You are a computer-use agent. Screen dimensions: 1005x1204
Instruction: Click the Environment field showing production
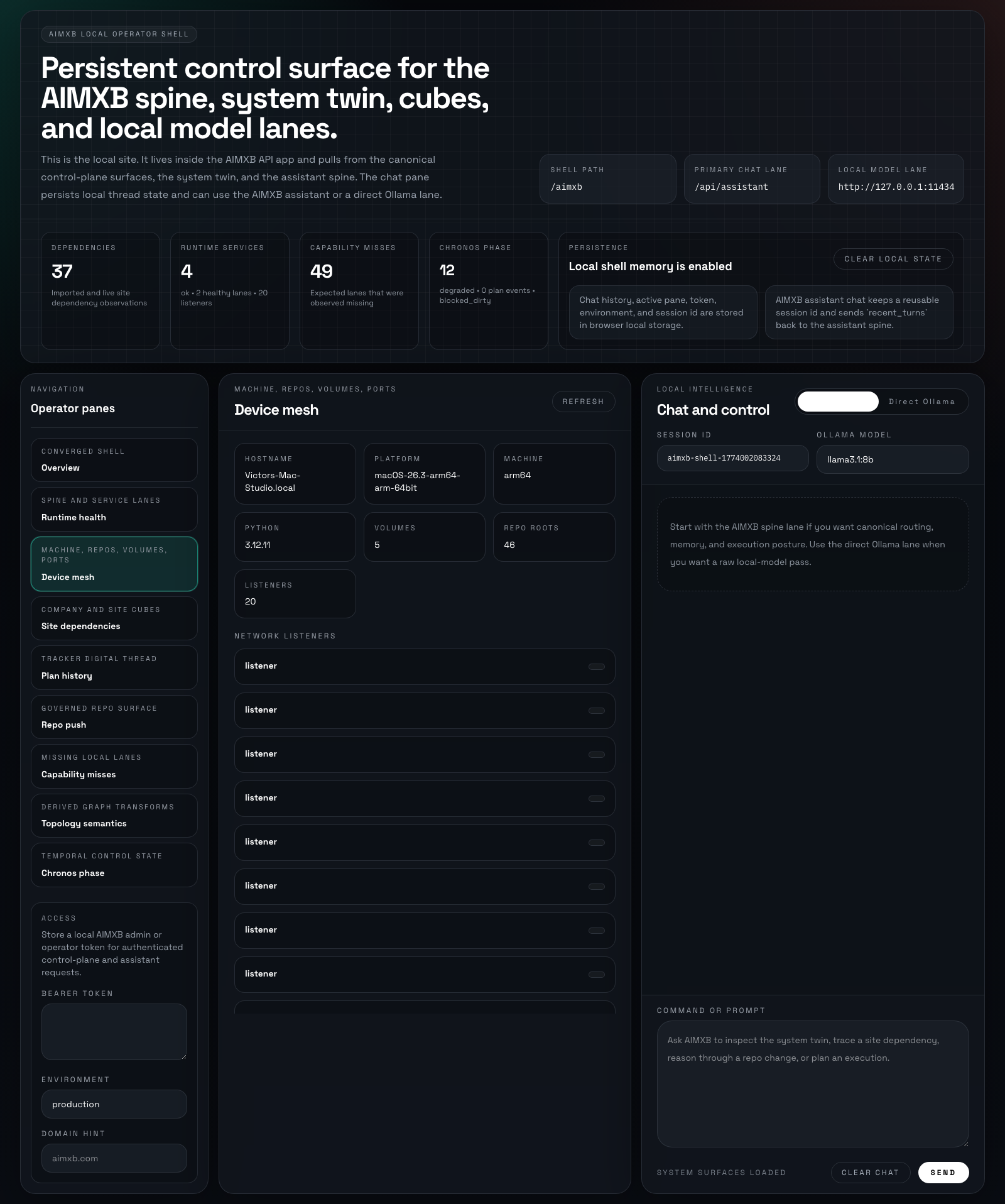[114, 1104]
